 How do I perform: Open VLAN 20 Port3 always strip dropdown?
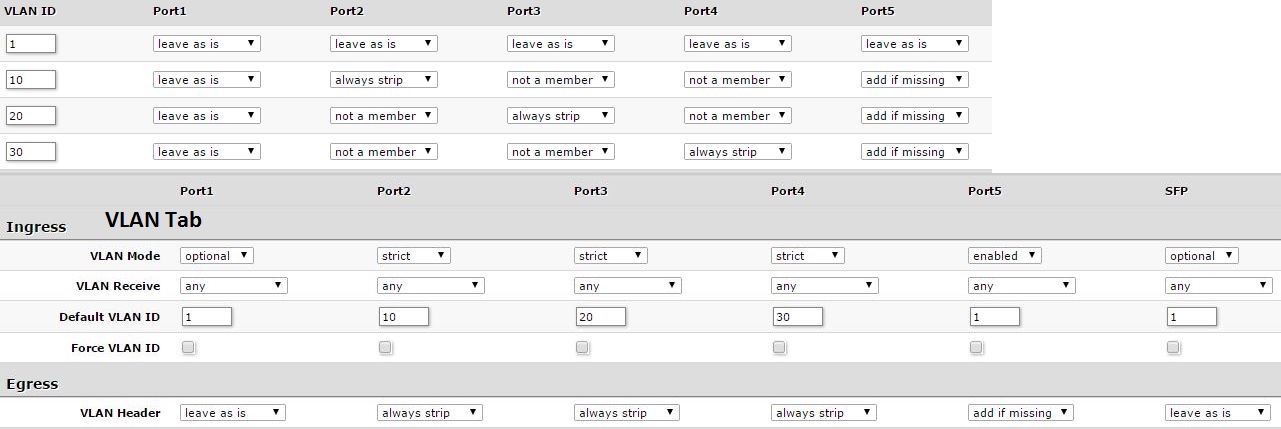pos(561,116)
